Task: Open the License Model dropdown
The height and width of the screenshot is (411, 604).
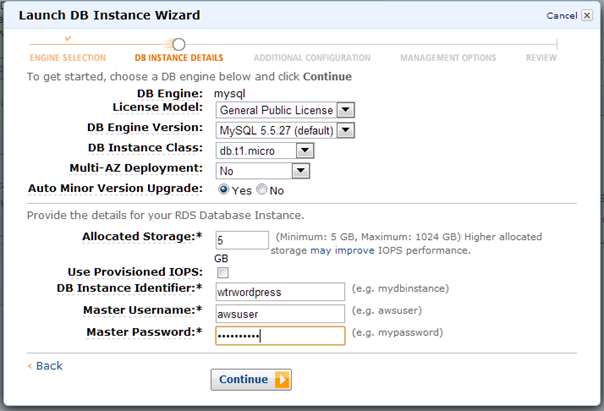Action: click(x=346, y=109)
